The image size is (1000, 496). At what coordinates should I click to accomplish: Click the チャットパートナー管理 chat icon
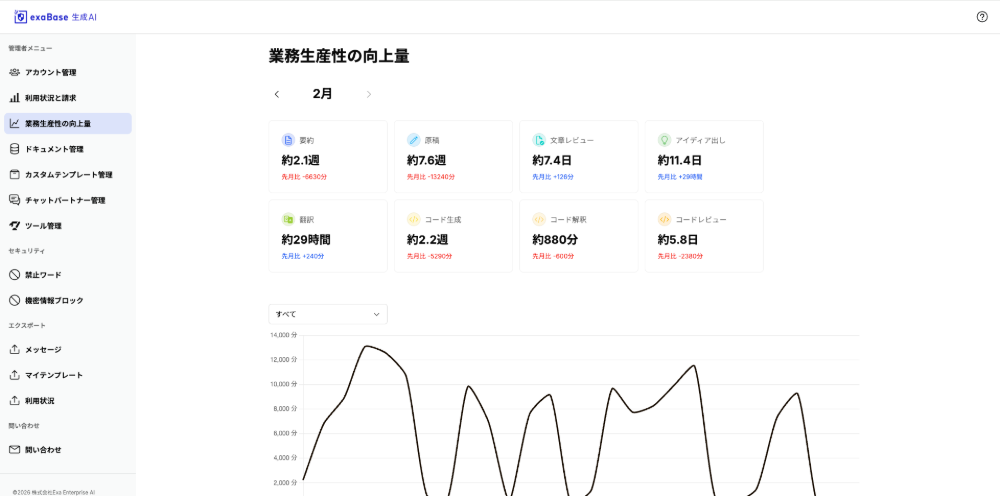(15, 200)
